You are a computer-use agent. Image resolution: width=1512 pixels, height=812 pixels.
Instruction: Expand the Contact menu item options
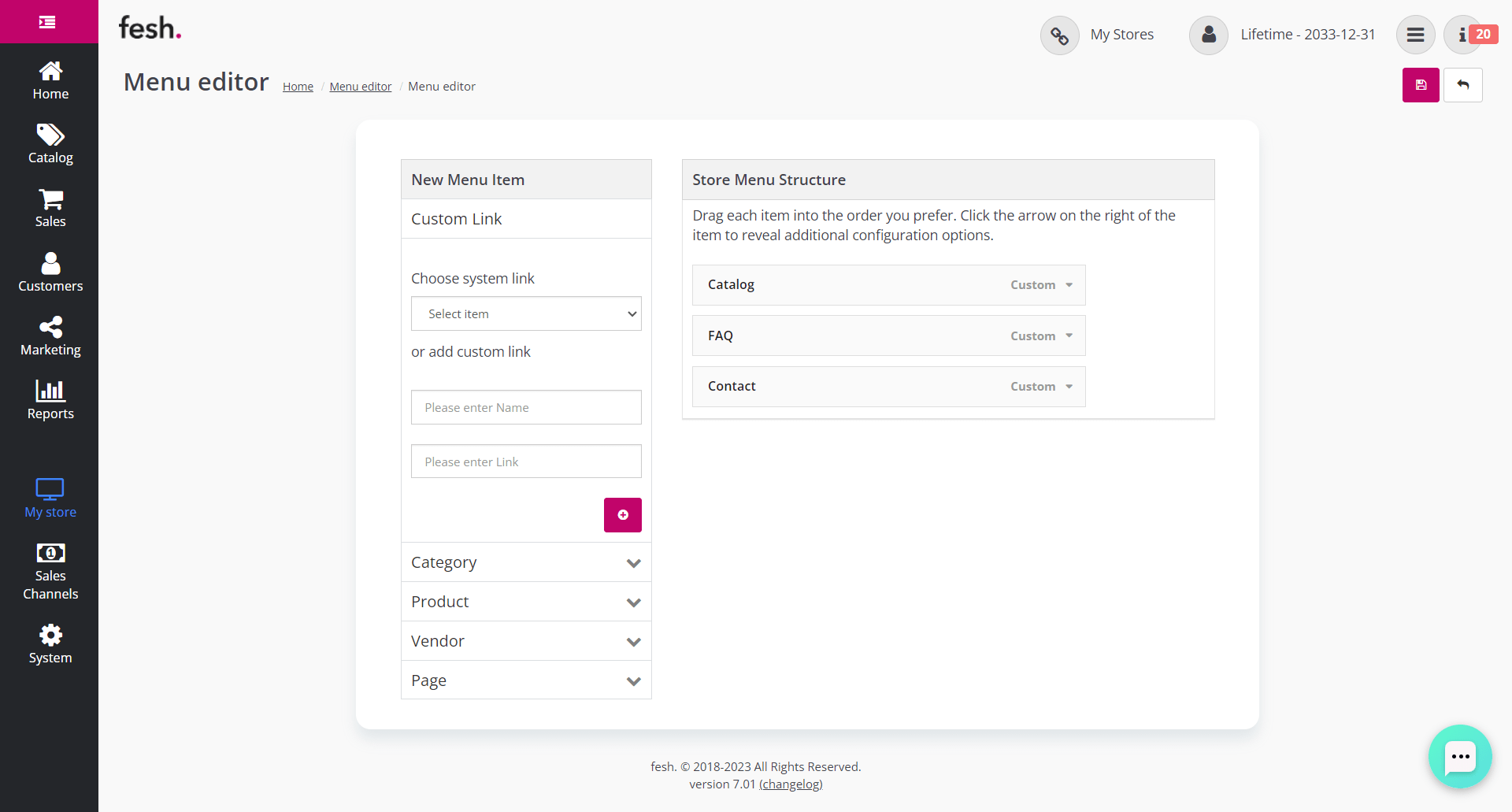point(1069,387)
